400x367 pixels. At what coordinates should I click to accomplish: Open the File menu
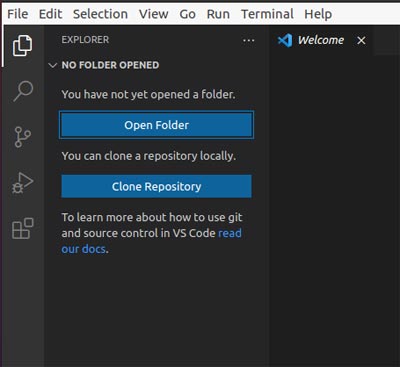tap(18, 14)
